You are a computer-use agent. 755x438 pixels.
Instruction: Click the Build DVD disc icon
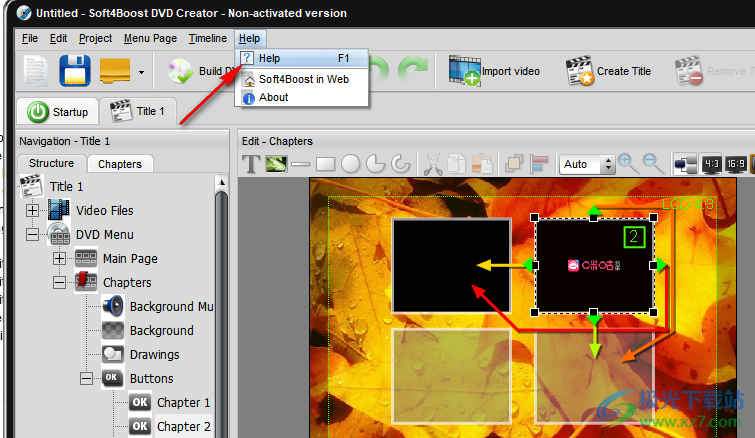click(181, 71)
